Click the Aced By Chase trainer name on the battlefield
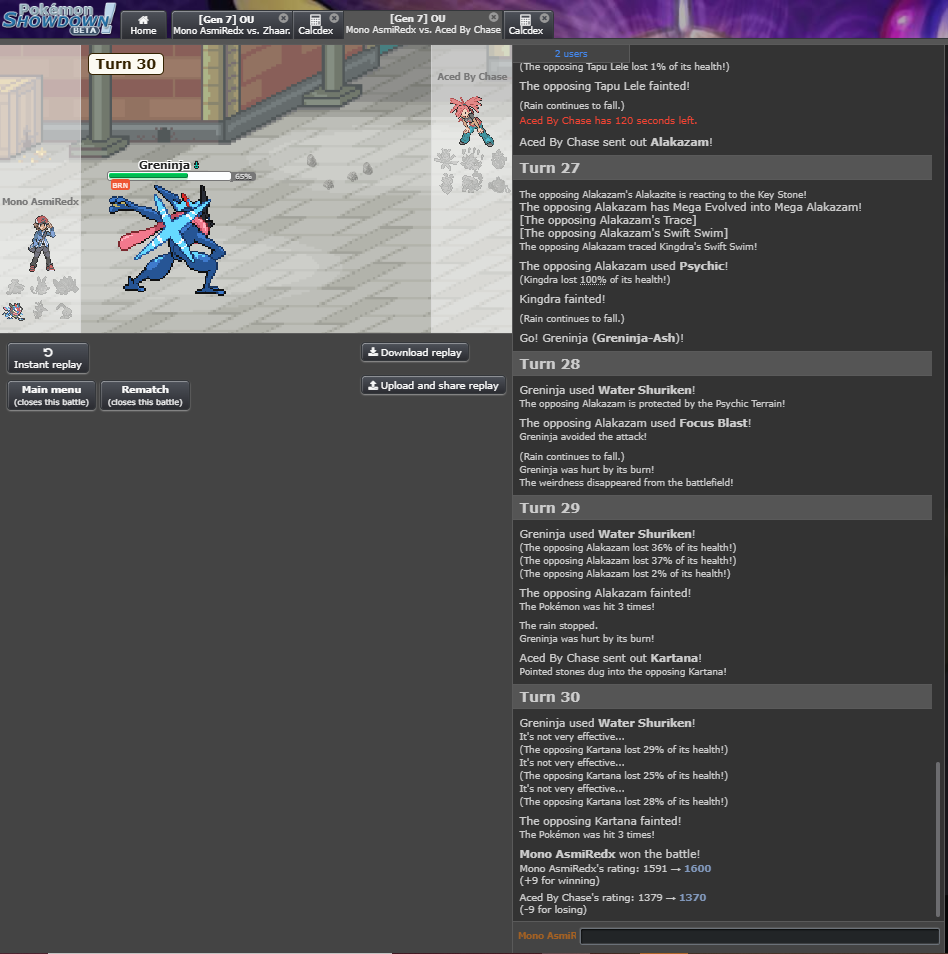The width and height of the screenshot is (948, 954). click(x=472, y=77)
